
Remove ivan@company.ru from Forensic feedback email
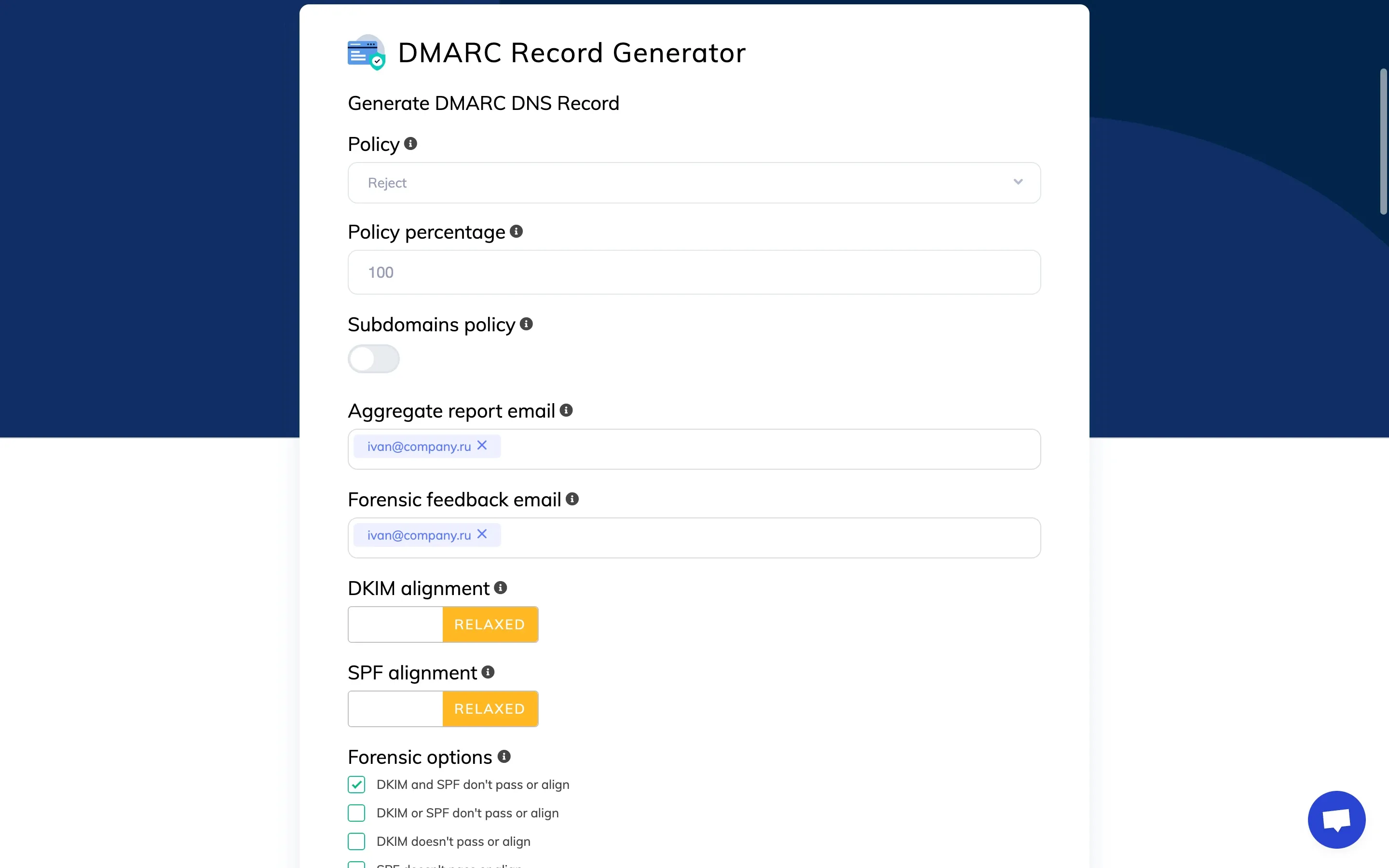pyautogui.click(x=482, y=534)
